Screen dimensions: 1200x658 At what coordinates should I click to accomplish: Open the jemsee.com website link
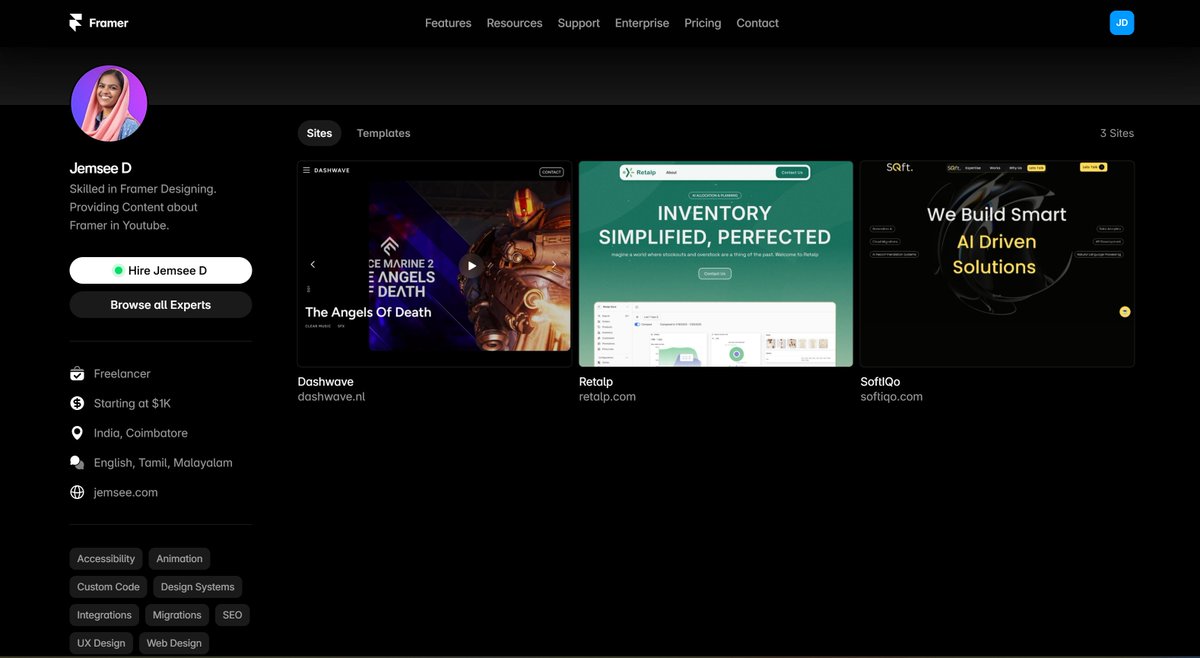click(x=126, y=492)
